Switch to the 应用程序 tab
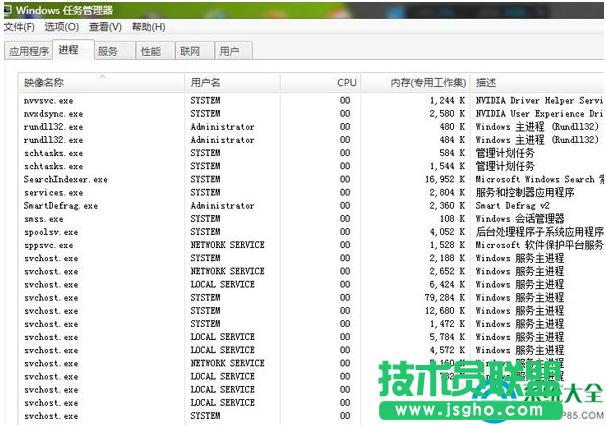 pyautogui.click(x=28, y=51)
